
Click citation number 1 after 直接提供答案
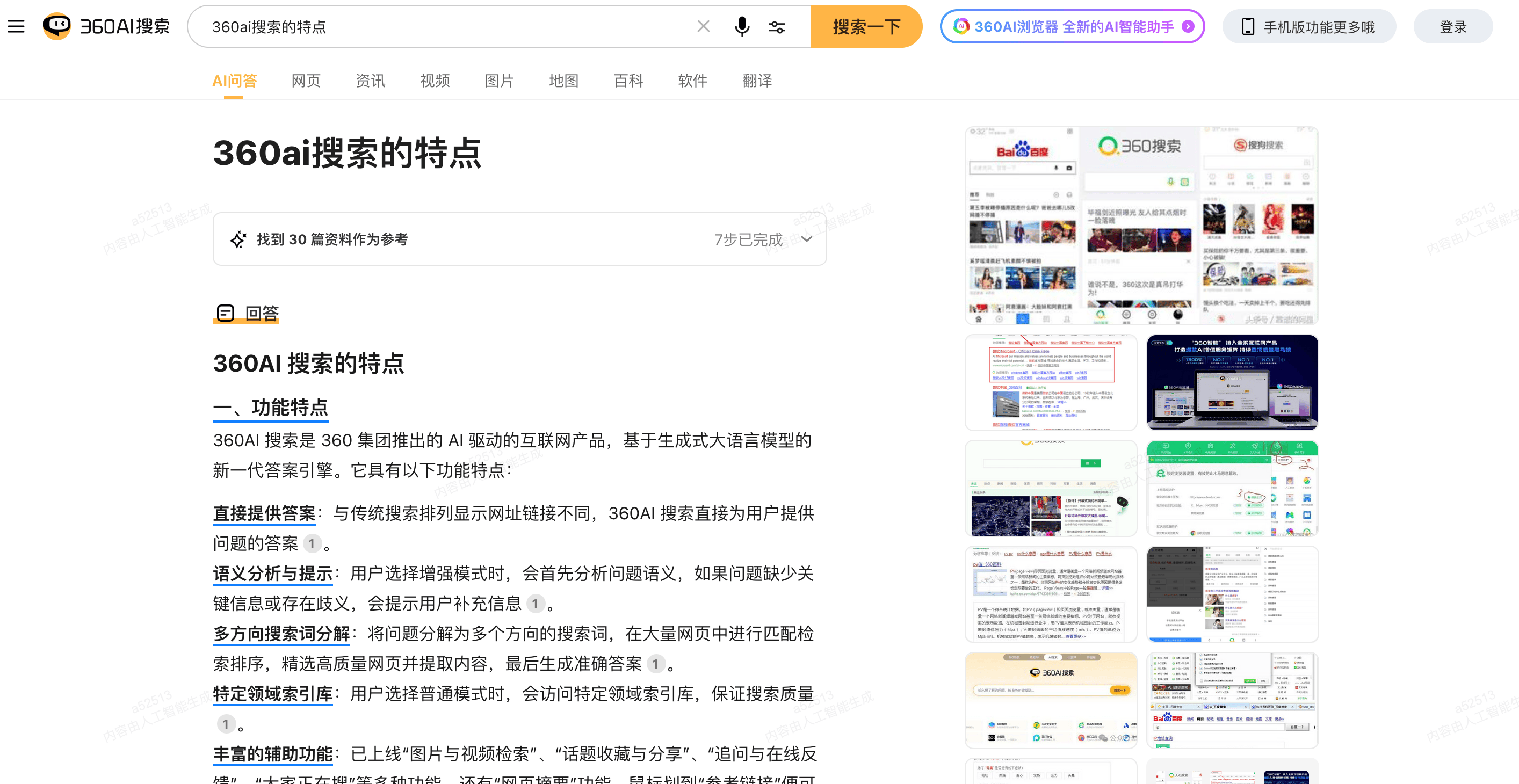point(312,543)
